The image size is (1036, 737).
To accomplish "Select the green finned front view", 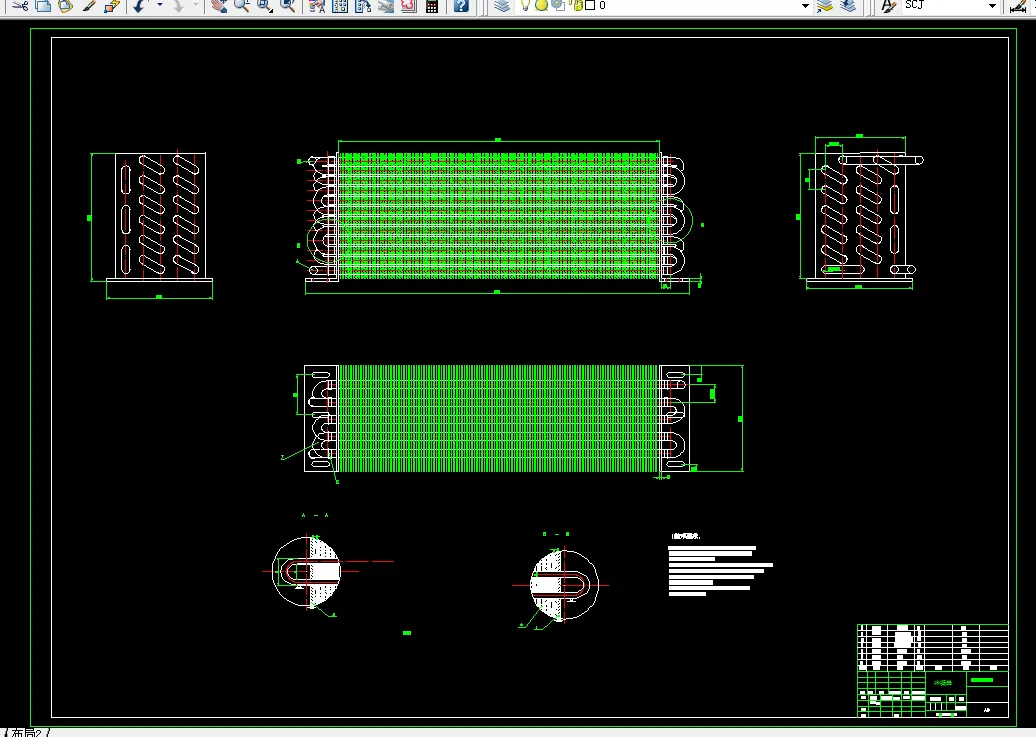I will [499, 216].
